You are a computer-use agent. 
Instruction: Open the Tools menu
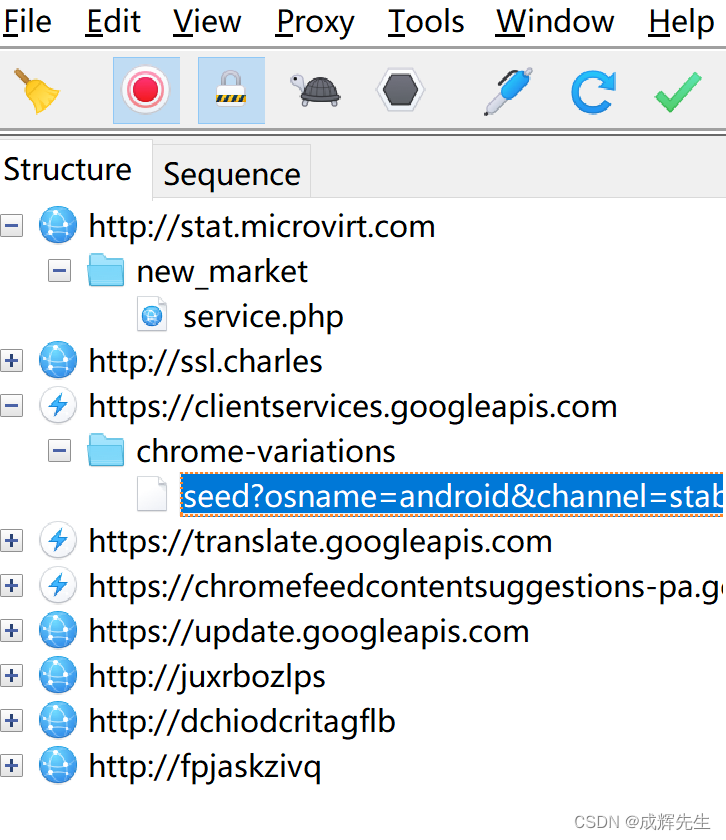click(x=426, y=22)
